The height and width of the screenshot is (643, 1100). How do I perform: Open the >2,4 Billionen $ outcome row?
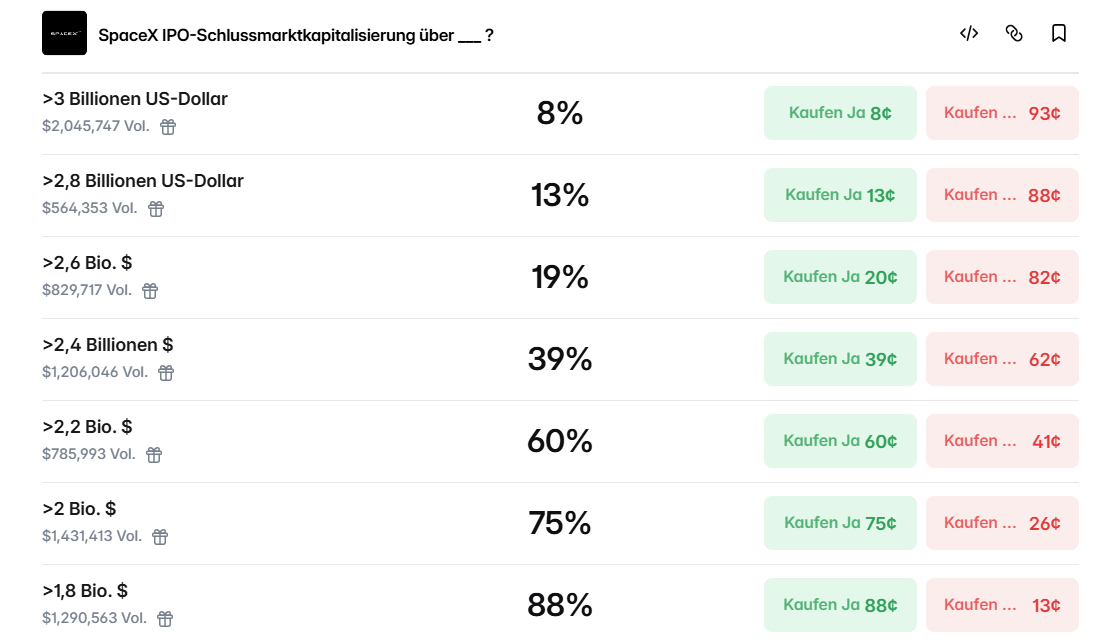click(560, 359)
